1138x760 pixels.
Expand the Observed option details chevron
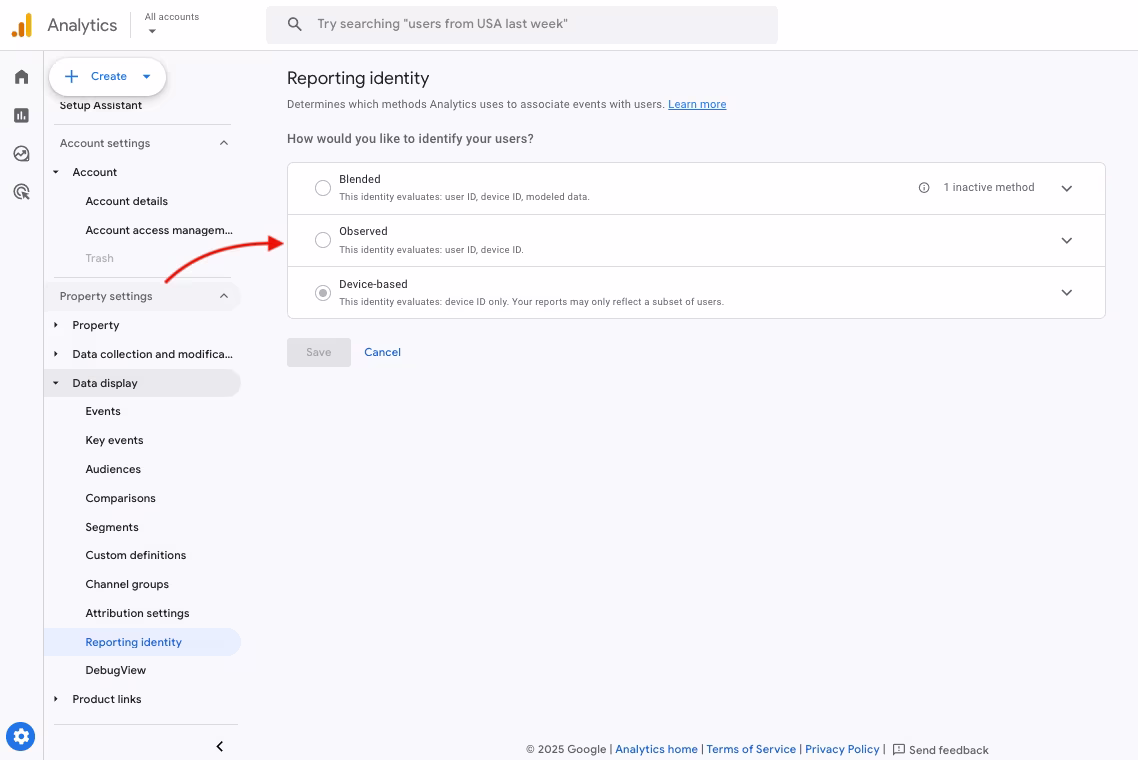pyautogui.click(x=1066, y=240)
